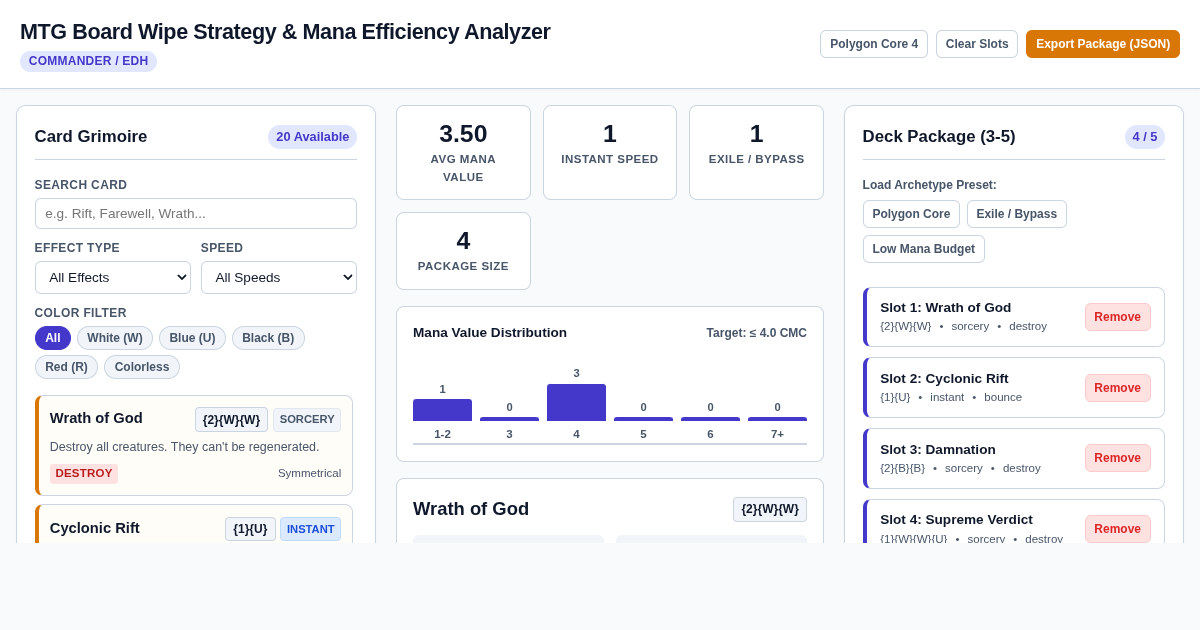Click the 20 Available badge
This screenshot has height=630, width=1200.
313,137
